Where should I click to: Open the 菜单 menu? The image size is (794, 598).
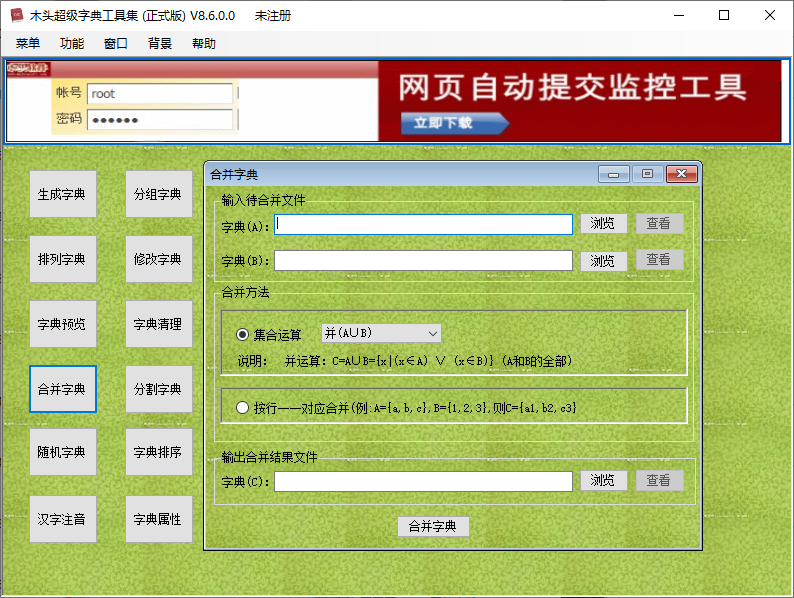click(28, 44)
